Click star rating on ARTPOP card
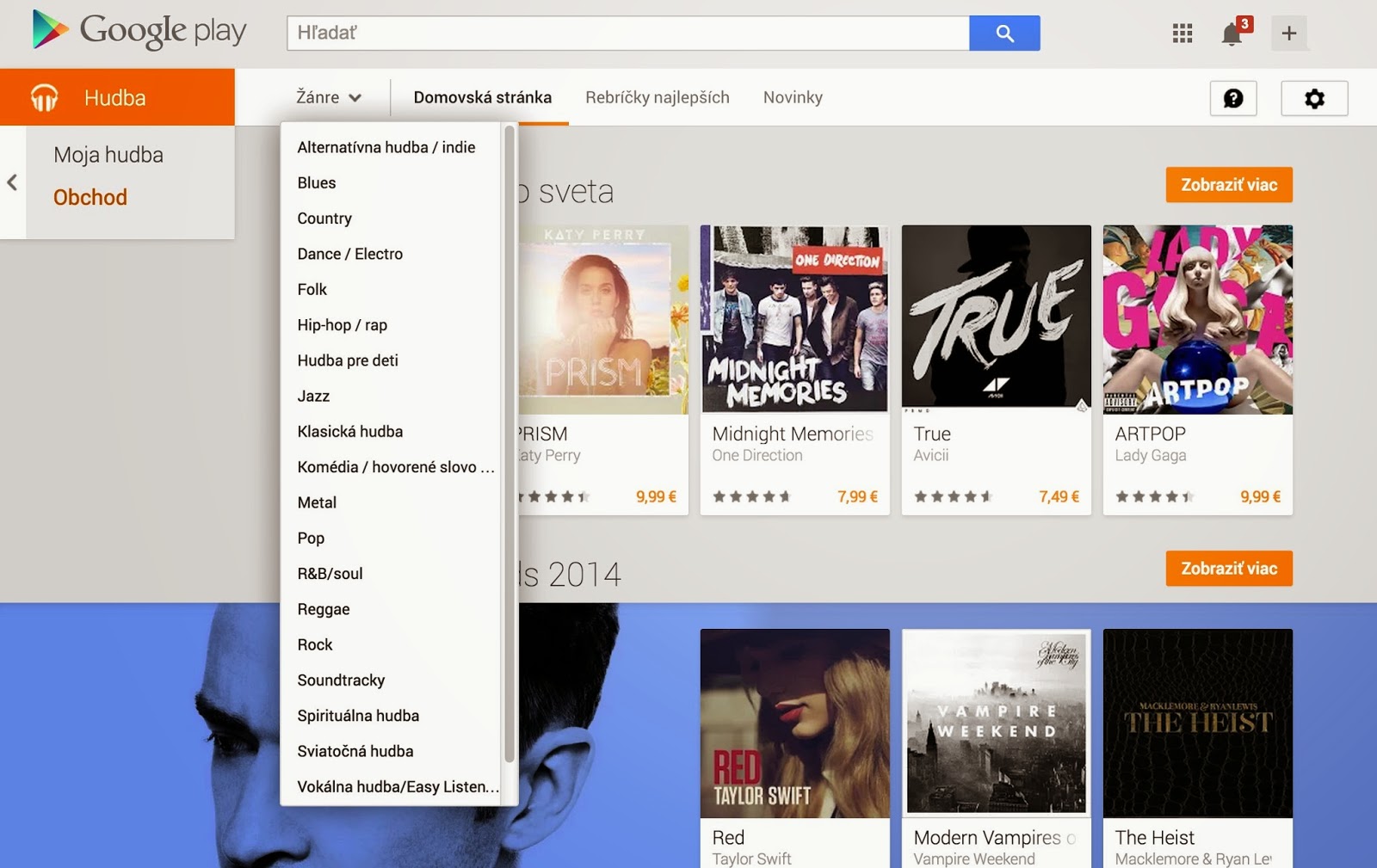Screen dimensions: 1377x868 tap(1154, 496)
